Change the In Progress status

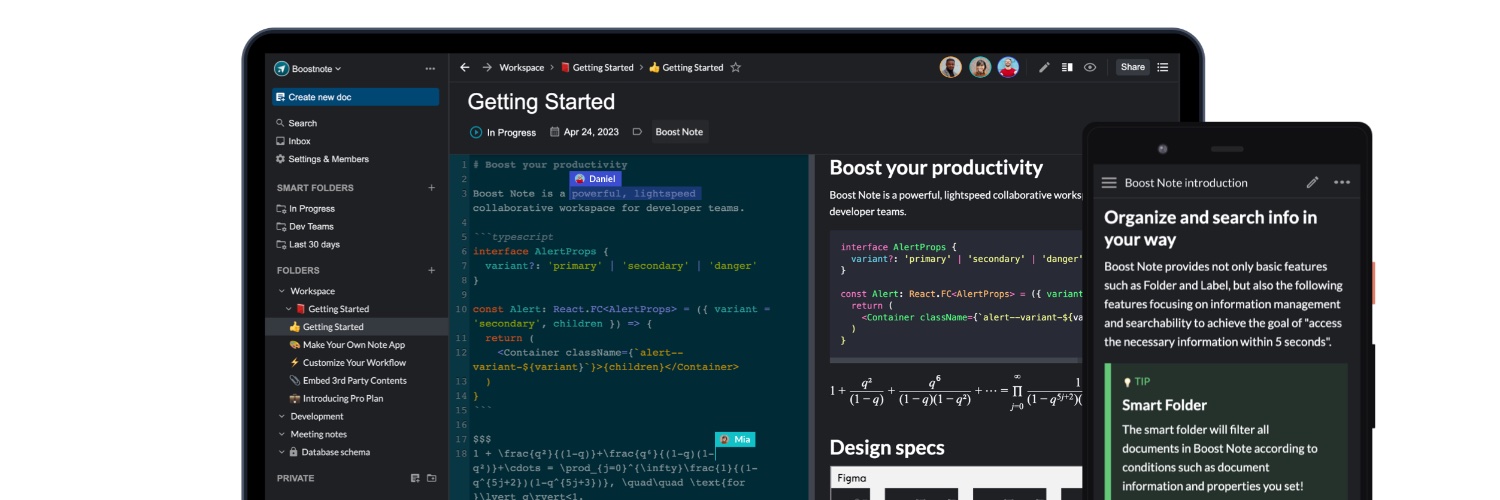coord(503,132)
